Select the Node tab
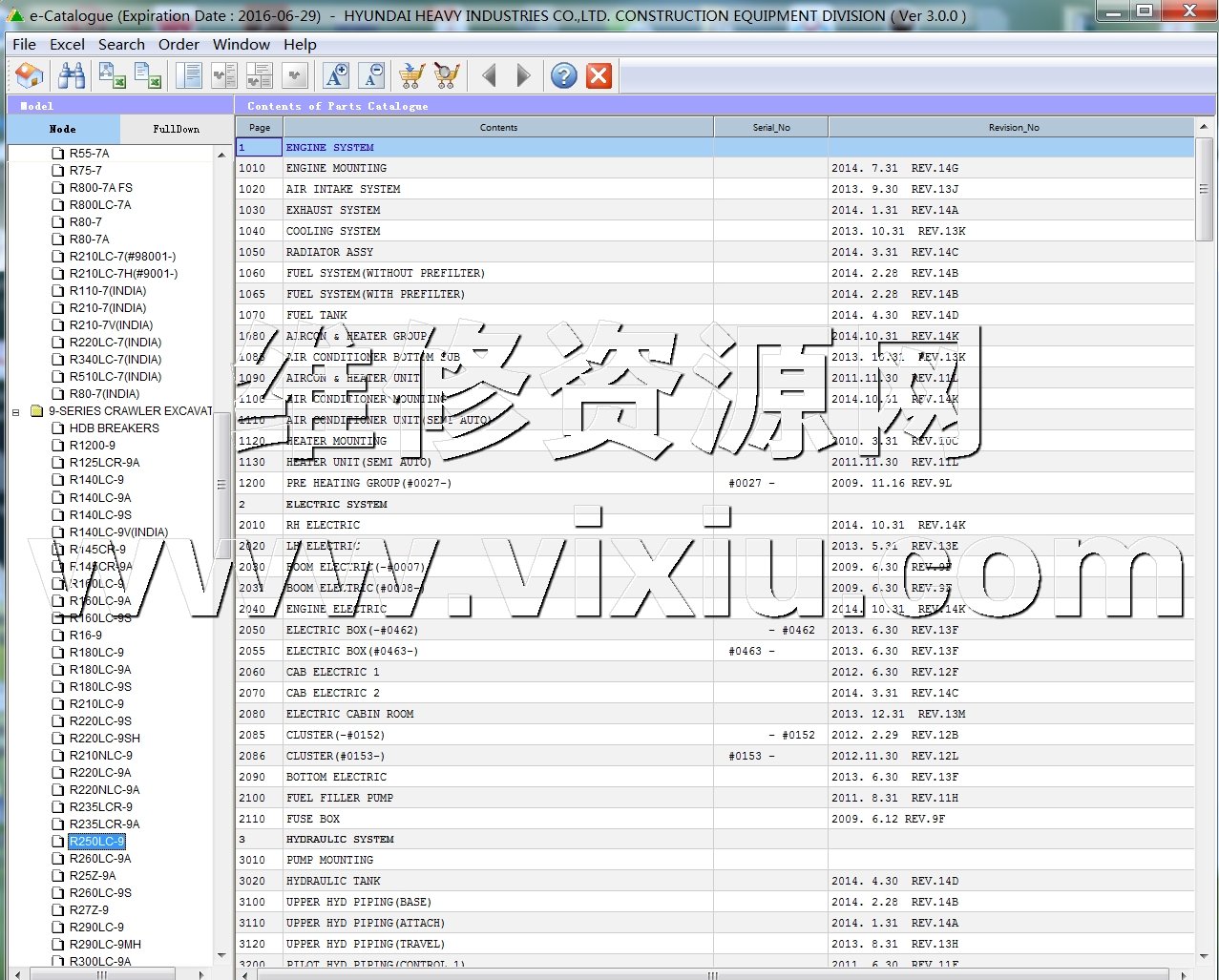Screen dimensions: 1219x980 point(63,129)
